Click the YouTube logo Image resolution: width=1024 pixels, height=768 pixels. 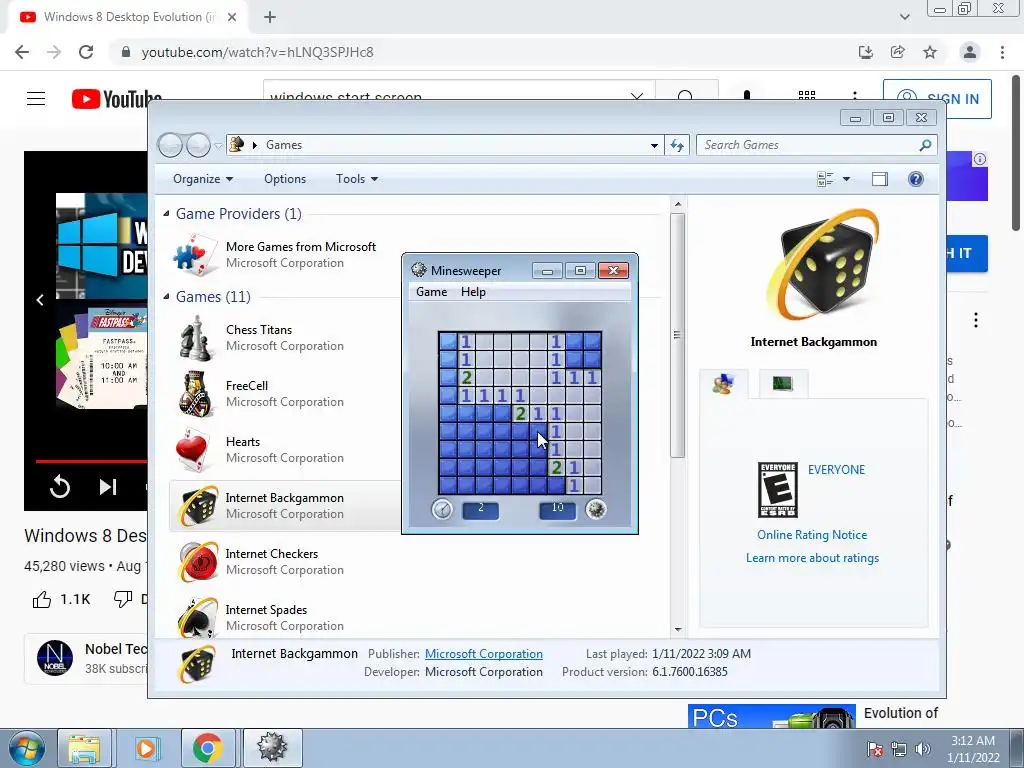[116, 99]
